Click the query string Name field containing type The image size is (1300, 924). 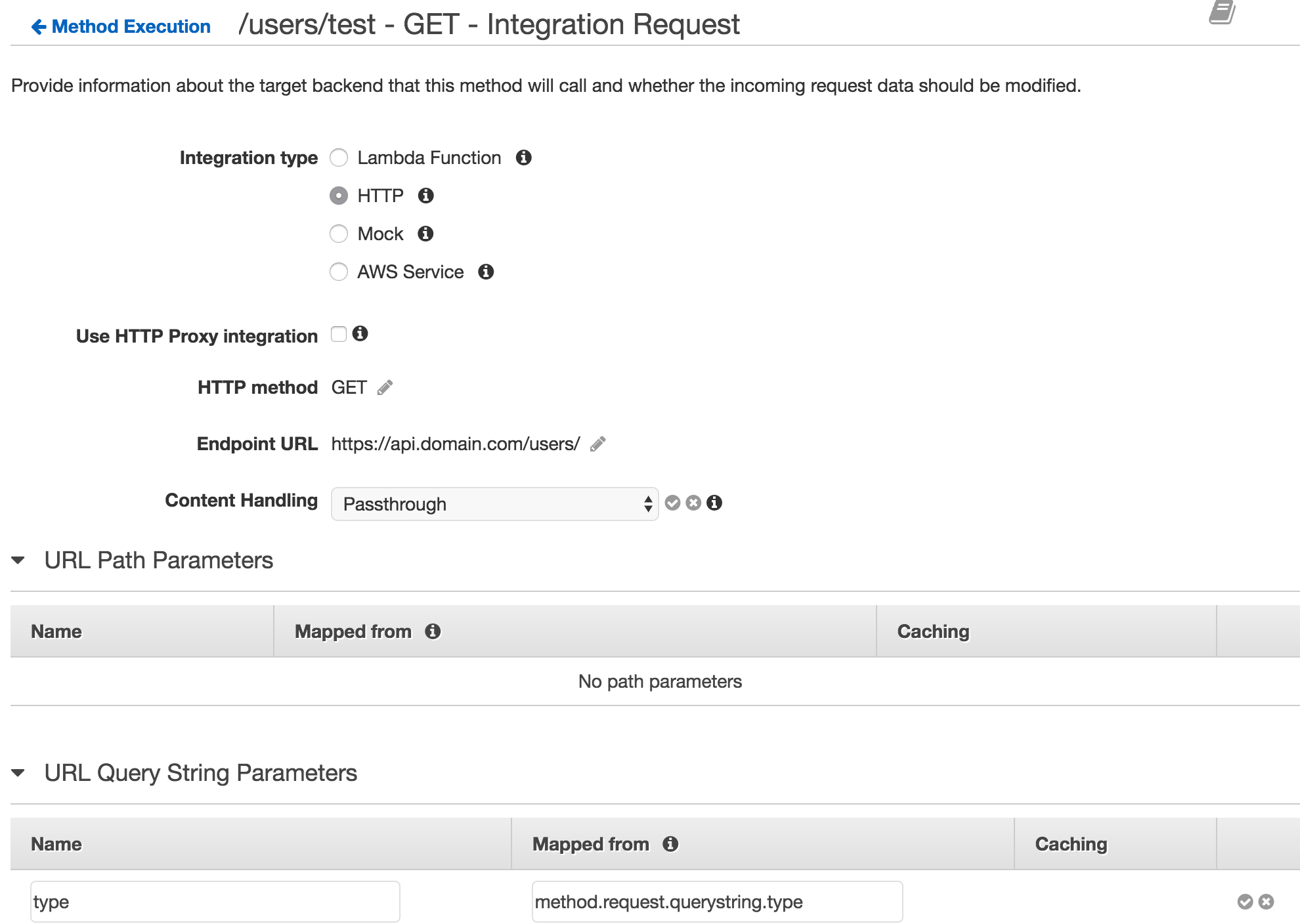(215, 902)
